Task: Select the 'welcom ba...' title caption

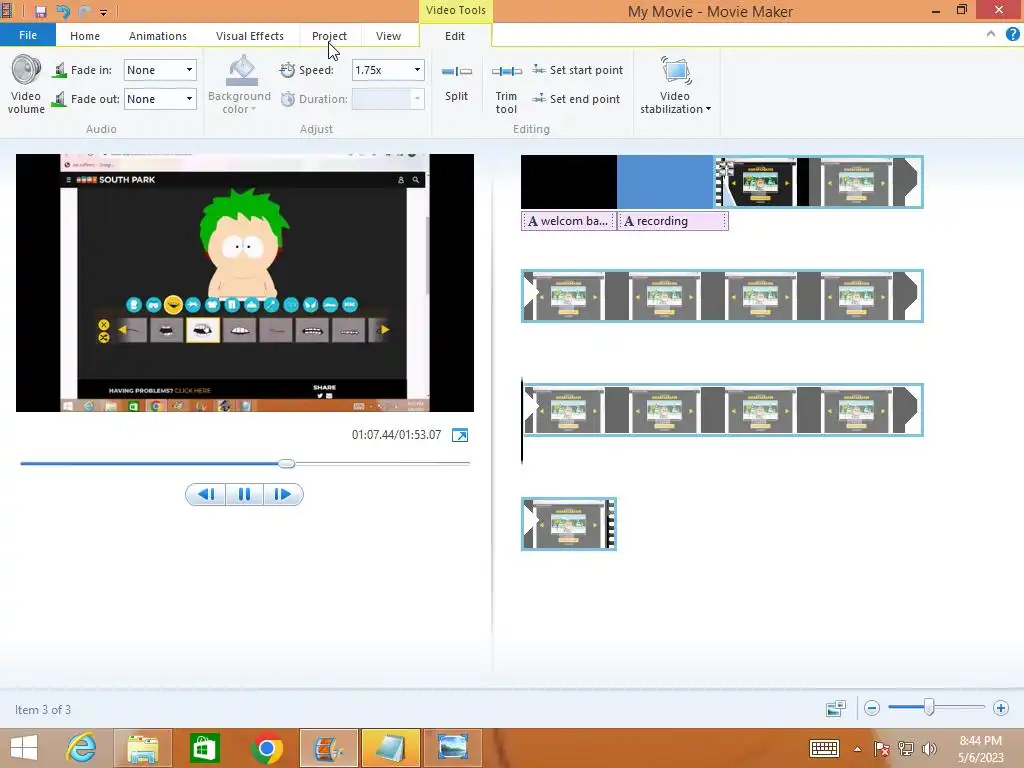Action: click(x=568, y=221)
